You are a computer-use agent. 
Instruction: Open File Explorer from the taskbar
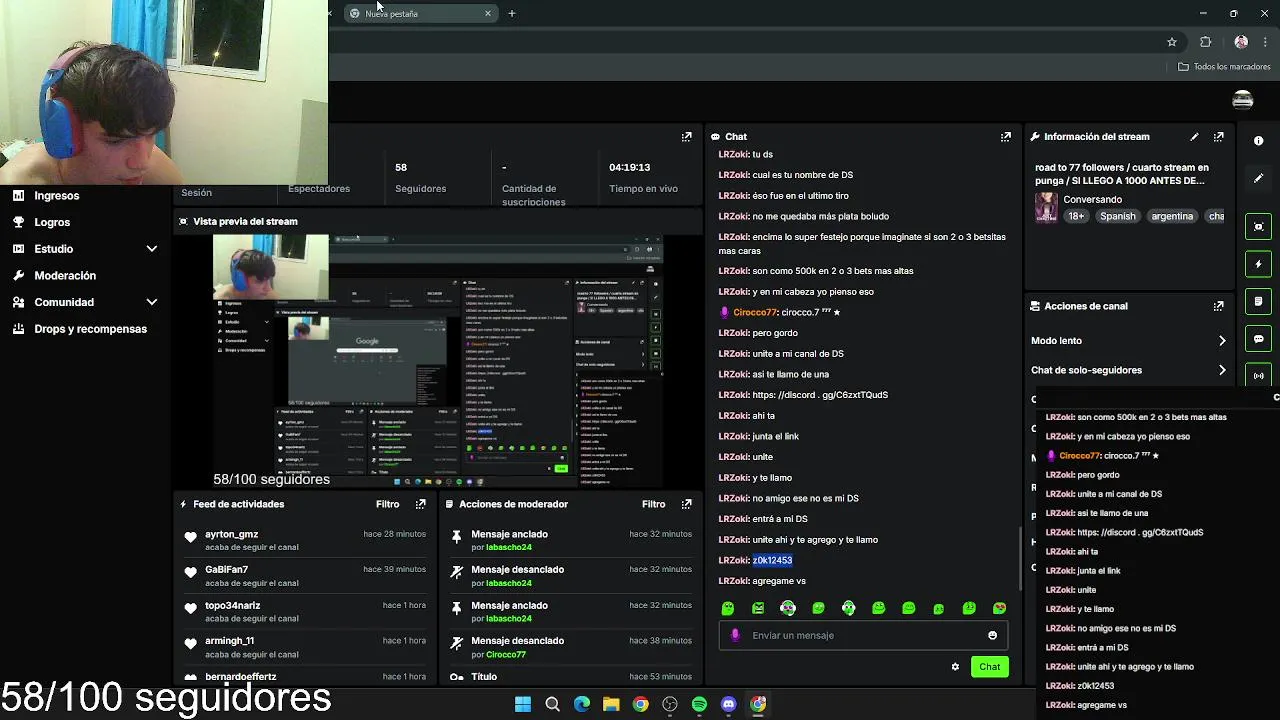[x=611, y=704]
